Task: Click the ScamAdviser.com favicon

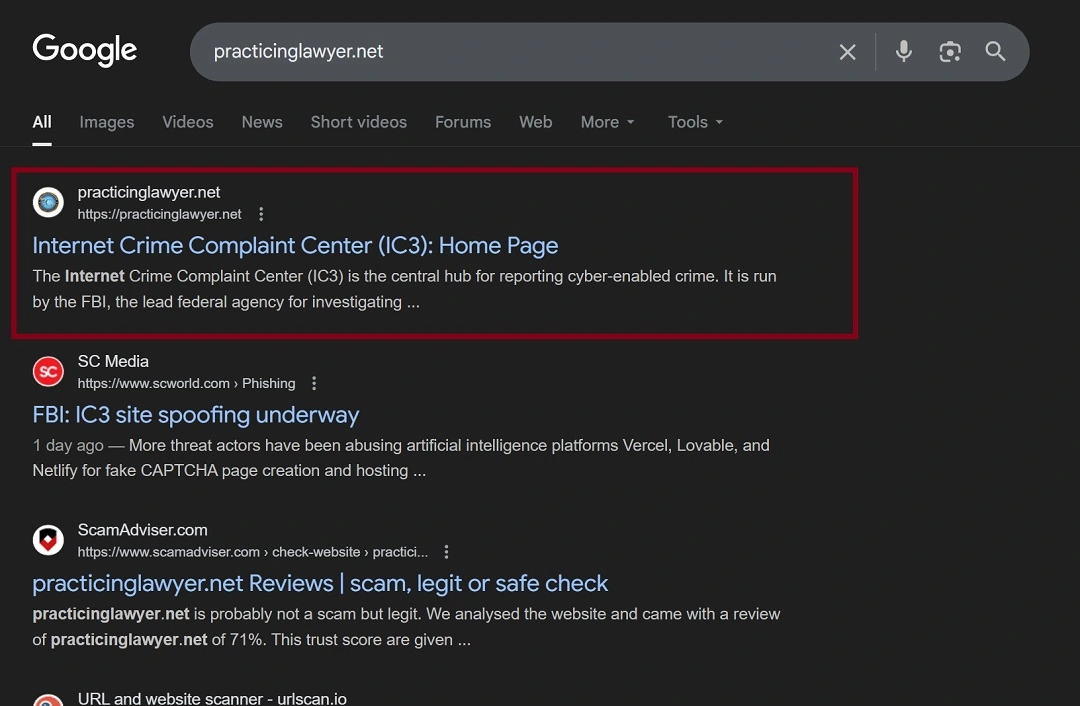Action: tap(48, 540)
